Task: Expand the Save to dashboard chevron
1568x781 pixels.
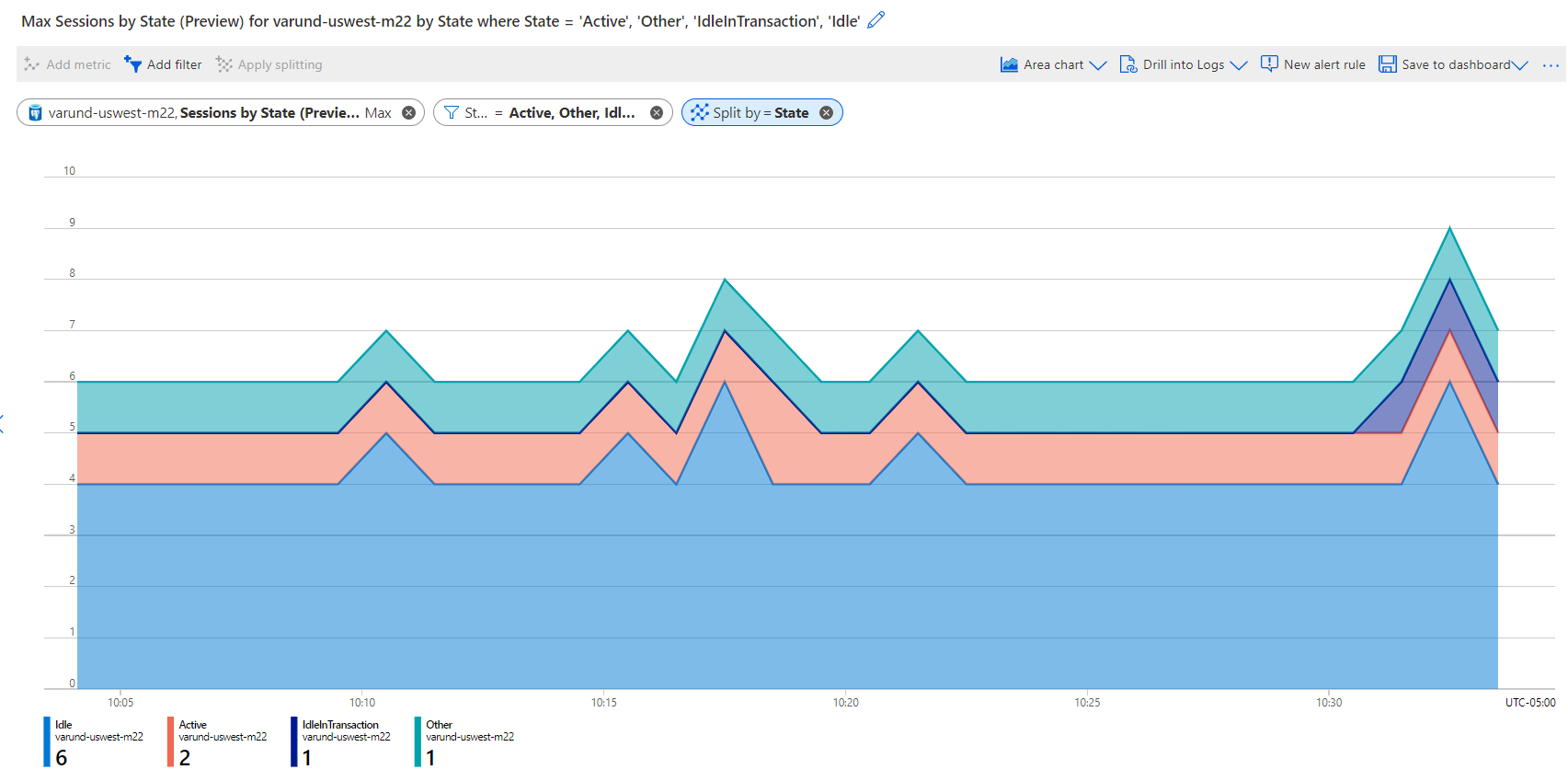Action: pos(1520,65)
